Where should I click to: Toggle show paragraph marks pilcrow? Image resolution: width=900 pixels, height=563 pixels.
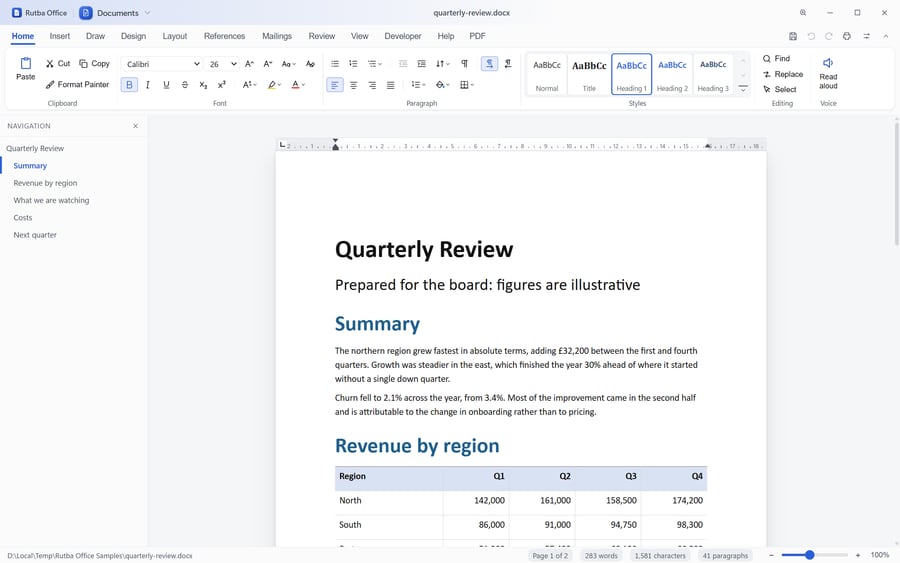(x=464, y=64)
